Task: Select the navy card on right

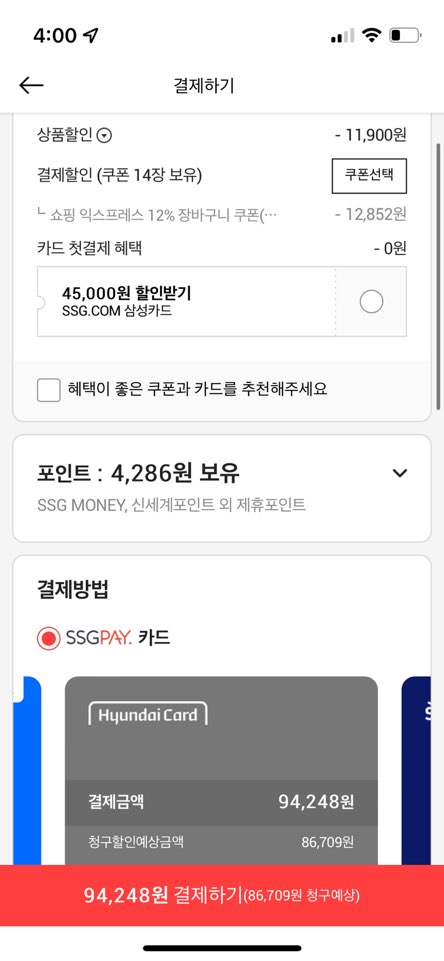Action: click(x=416, y=770)
